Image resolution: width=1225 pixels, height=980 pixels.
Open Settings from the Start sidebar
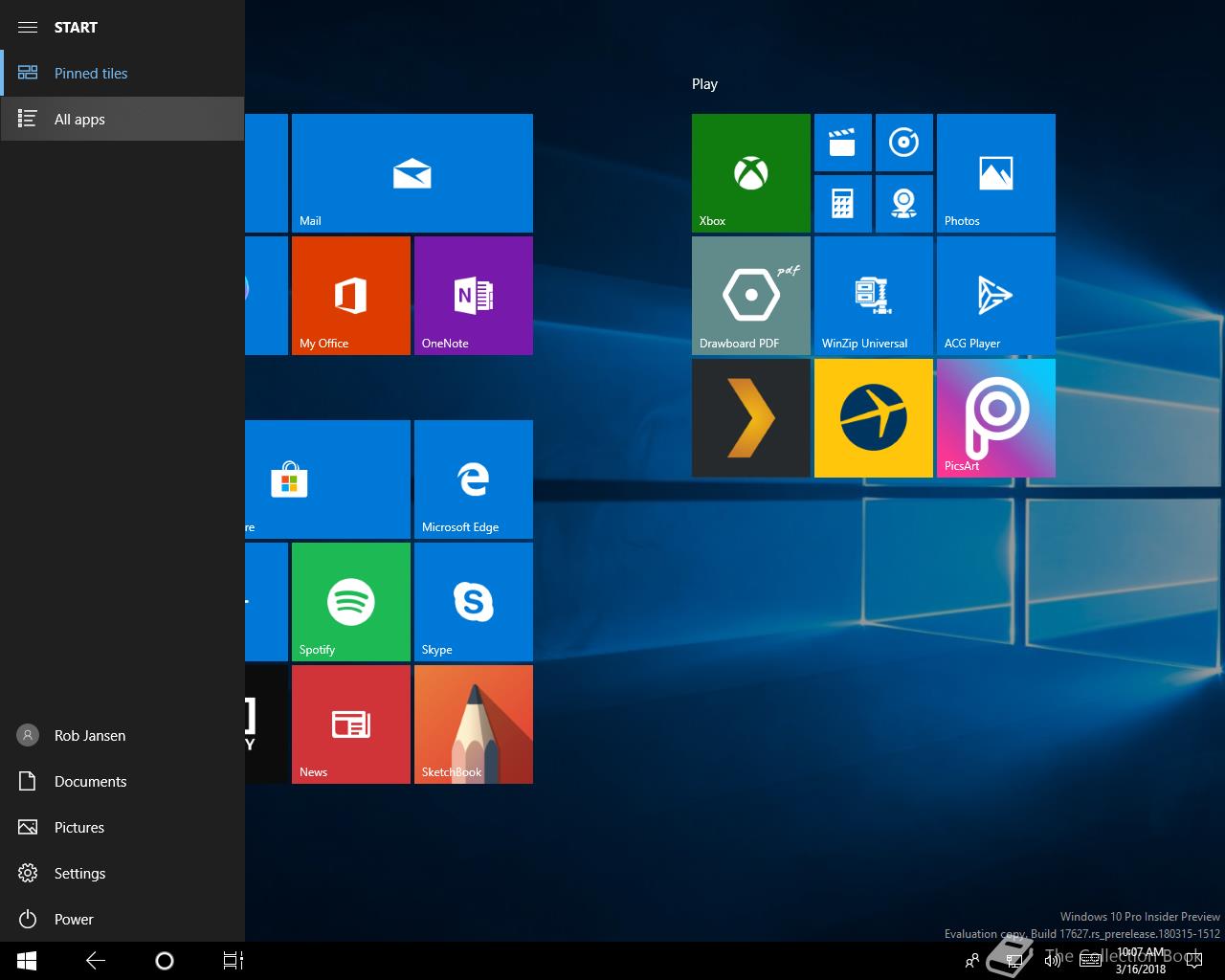(122, 873)
